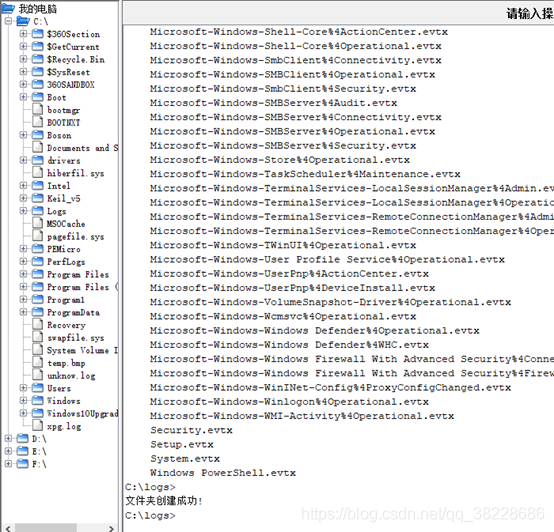Select the bootmgr file icon
This screenshot has height=532, width=554.
(x=38, y=109)
